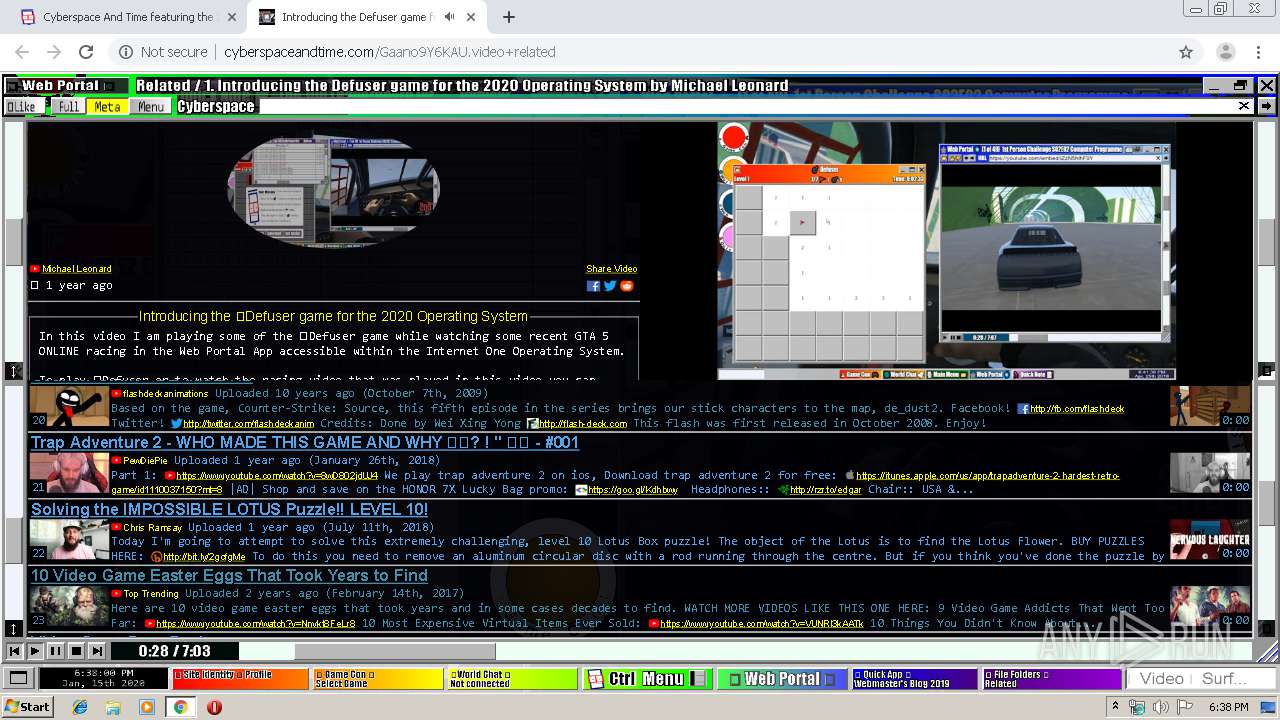This screenshot has height=720, width=1280.
Task: Share video on Twitter
Action: 610,286
